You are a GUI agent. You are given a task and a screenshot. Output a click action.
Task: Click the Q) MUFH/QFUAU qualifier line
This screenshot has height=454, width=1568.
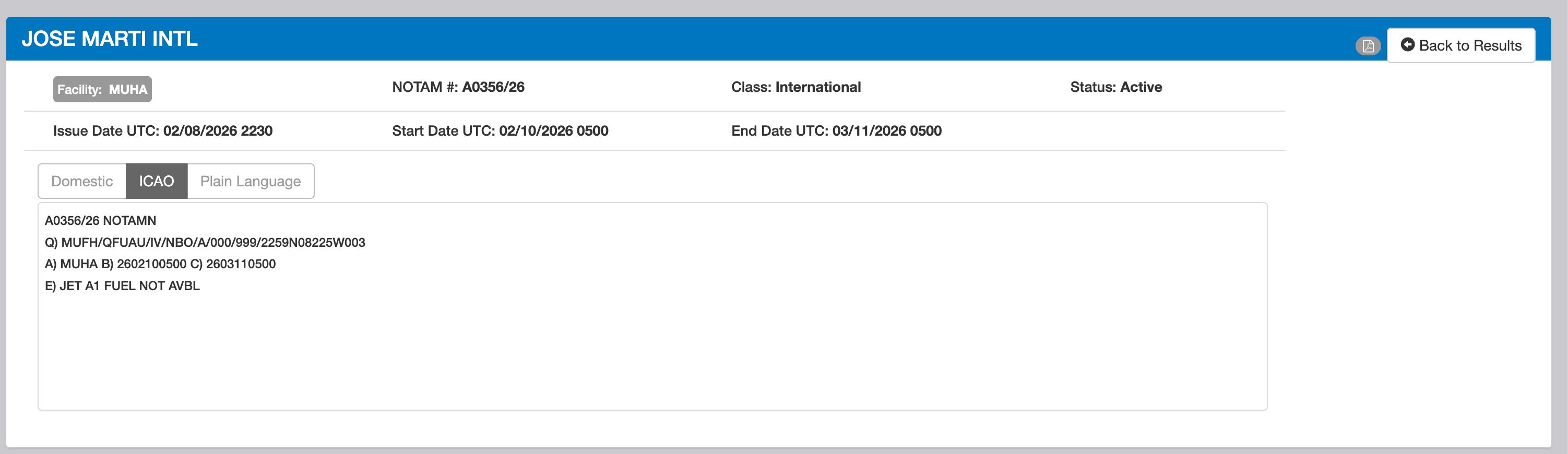point(205,242)
